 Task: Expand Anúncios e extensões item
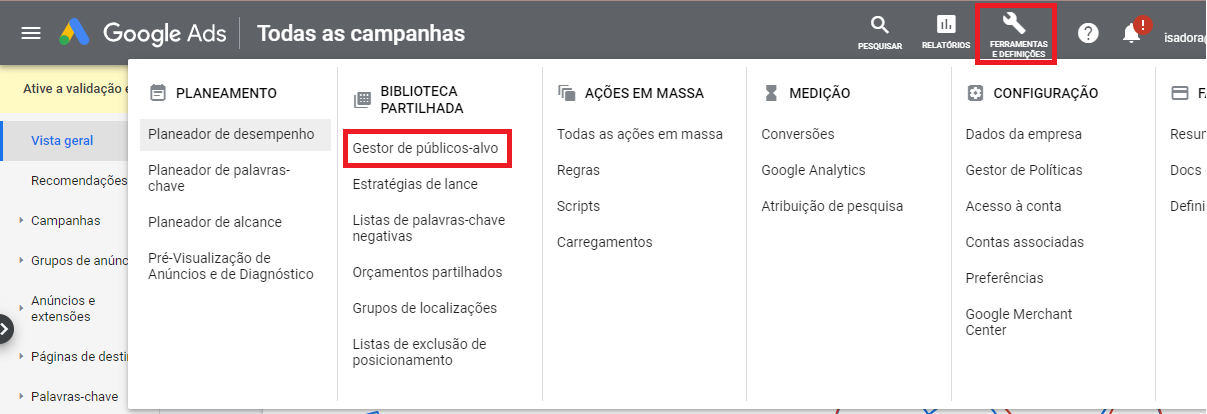coord(21,300)
